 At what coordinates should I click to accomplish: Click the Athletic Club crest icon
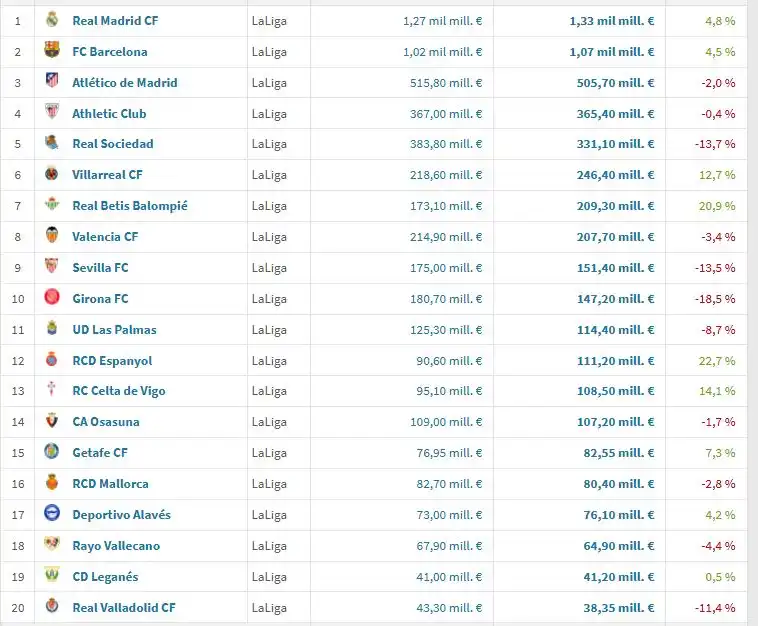52,113
